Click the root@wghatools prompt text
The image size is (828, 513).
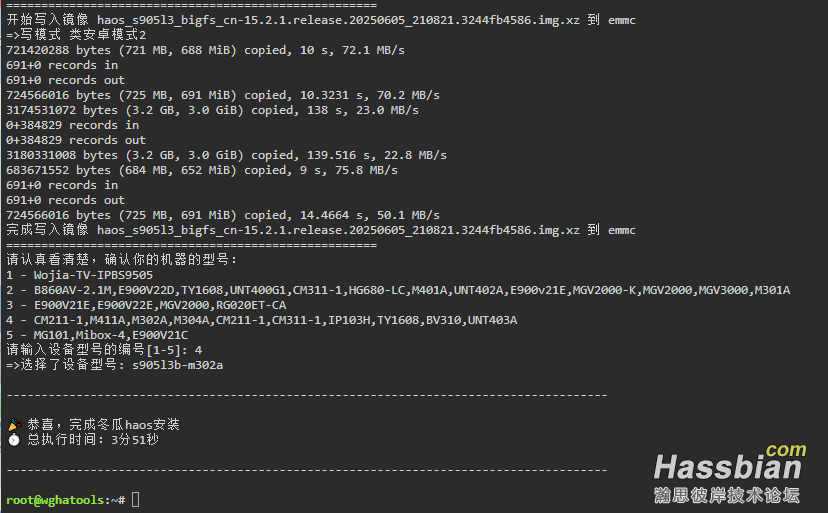62,499
